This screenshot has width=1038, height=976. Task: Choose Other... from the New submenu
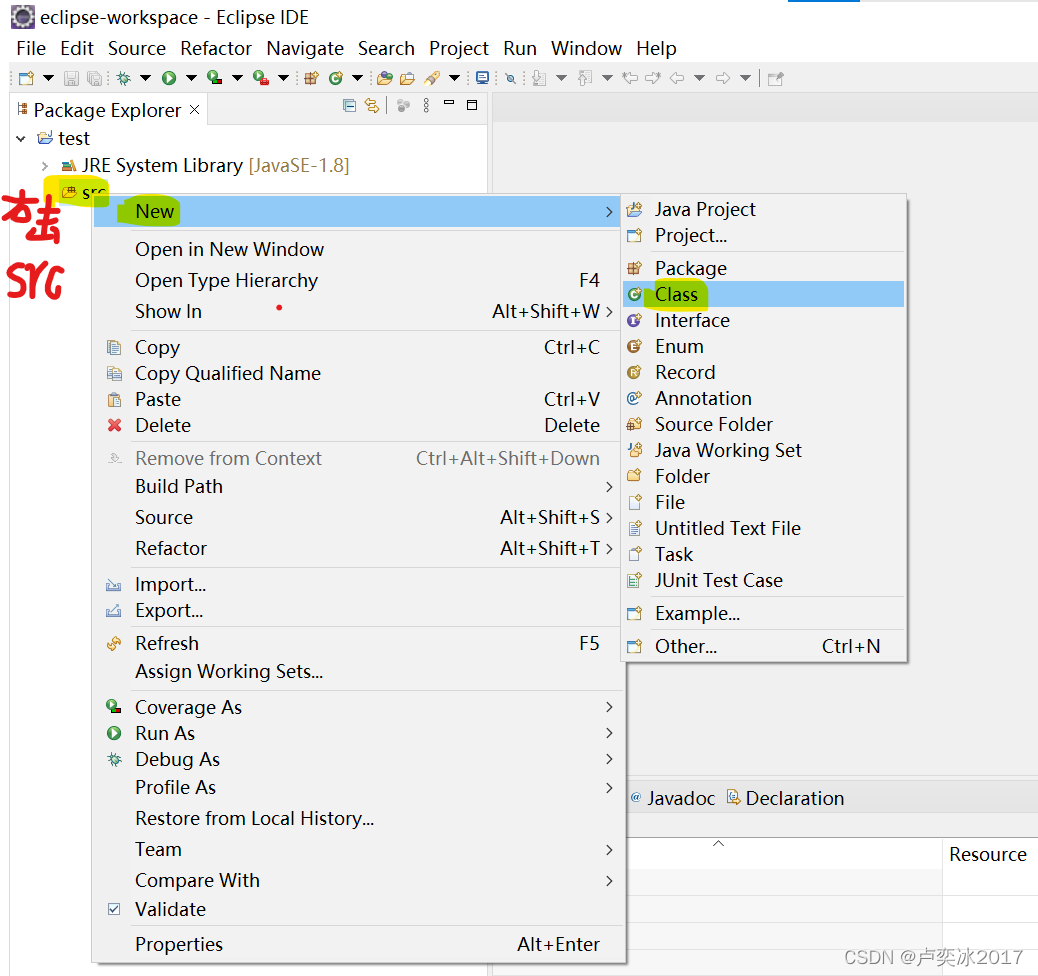(764, 646)
